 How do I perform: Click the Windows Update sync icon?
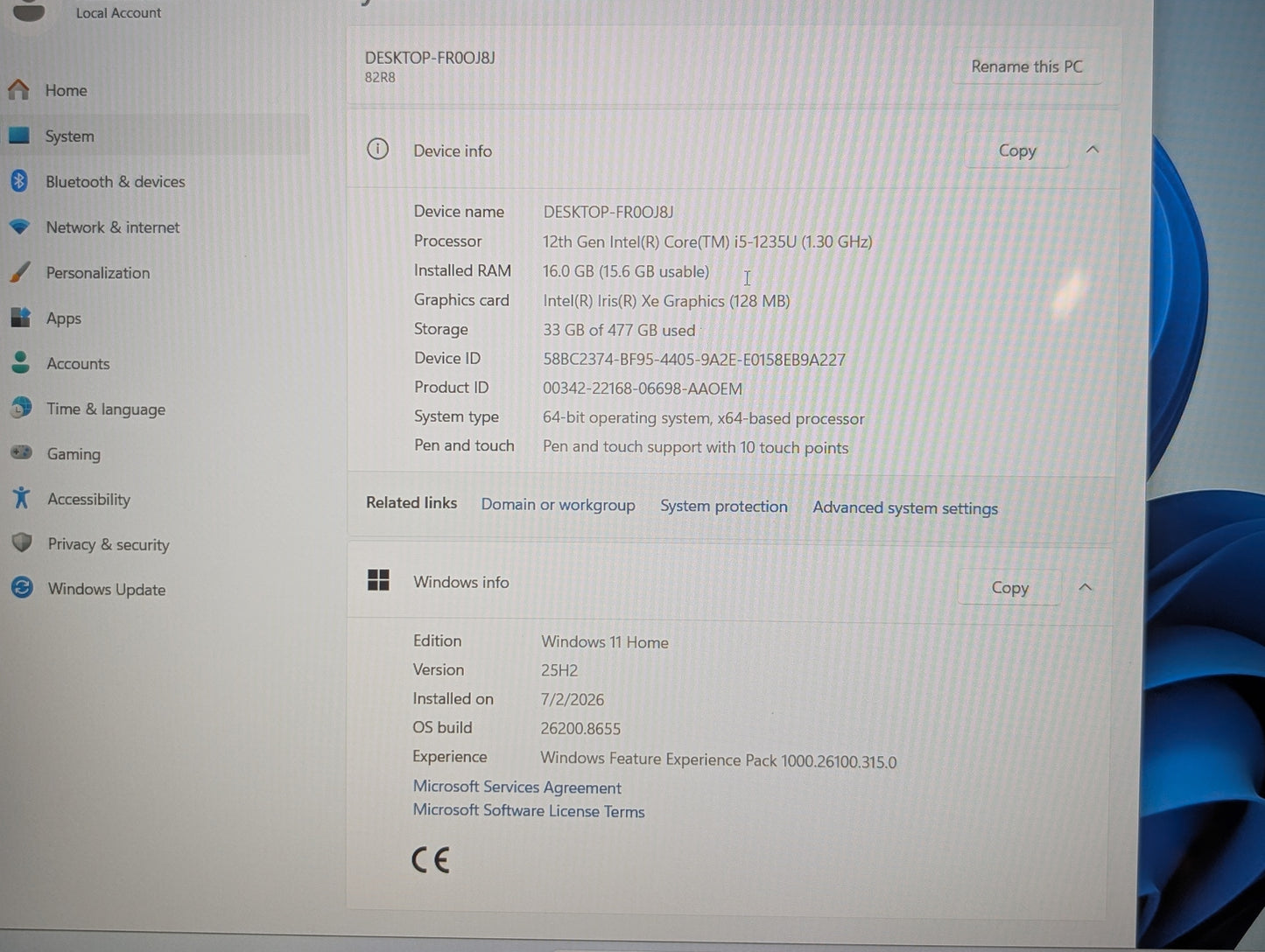click(23, 588)
